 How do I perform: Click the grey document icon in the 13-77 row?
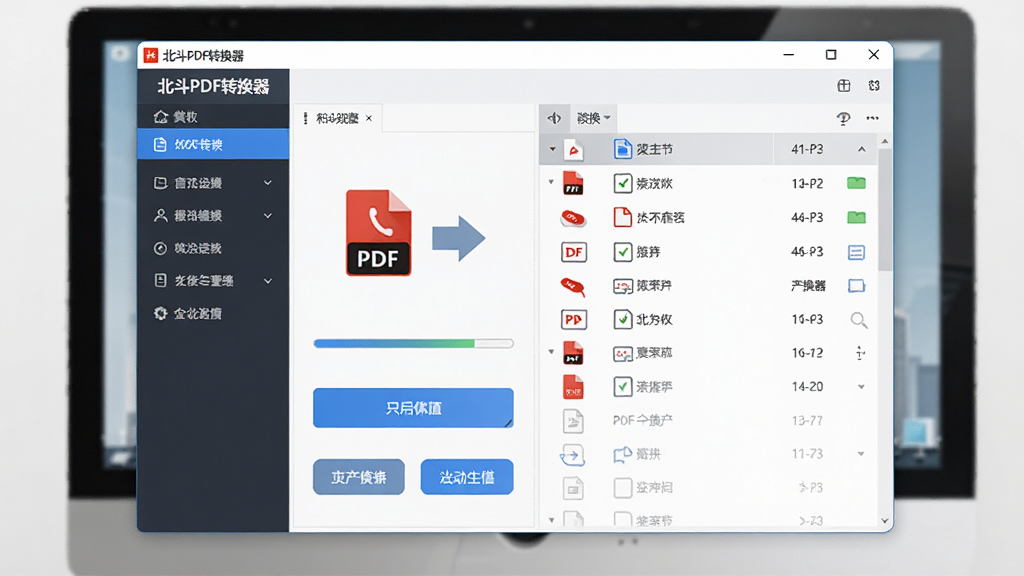click(573, 421)
